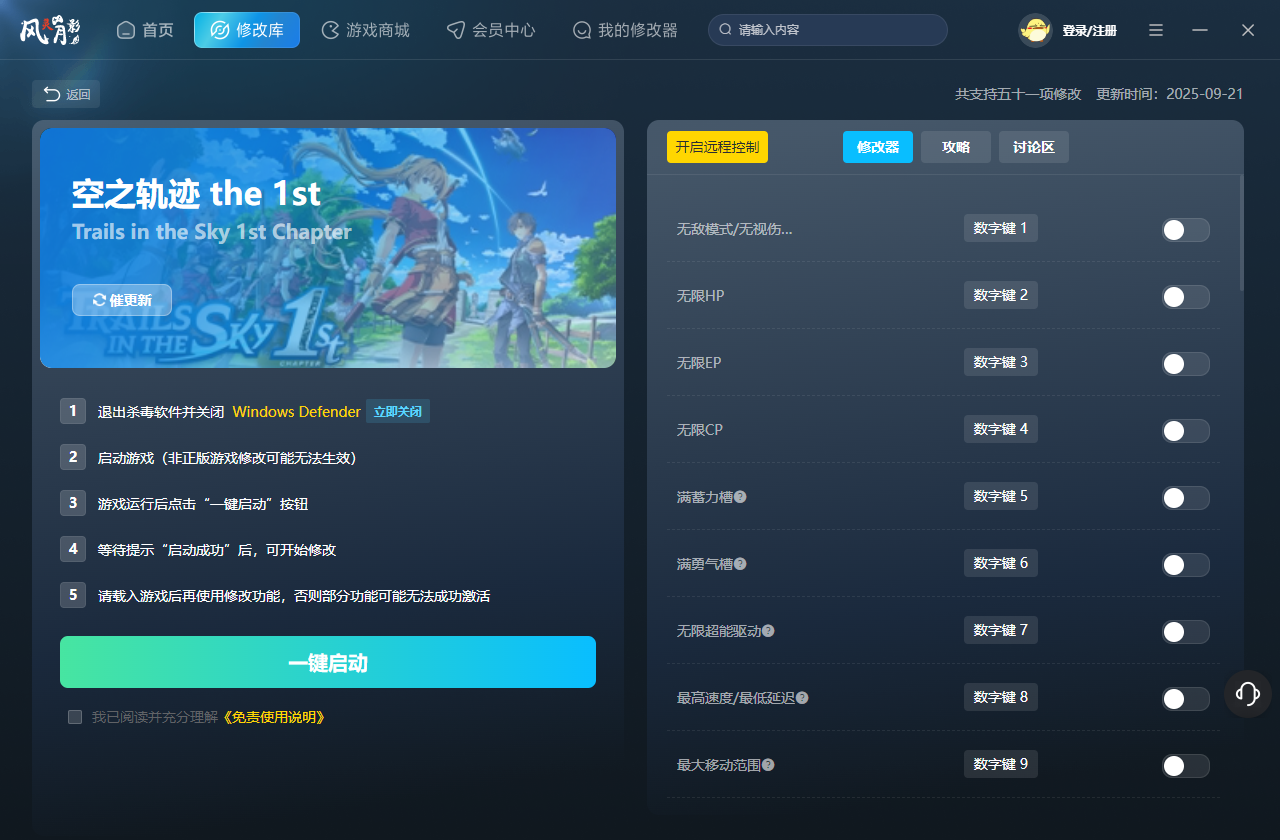Go to 游戏商城 in the navigation bar
This screenshot has width=1280, height=840.
[x=365, y=30]
